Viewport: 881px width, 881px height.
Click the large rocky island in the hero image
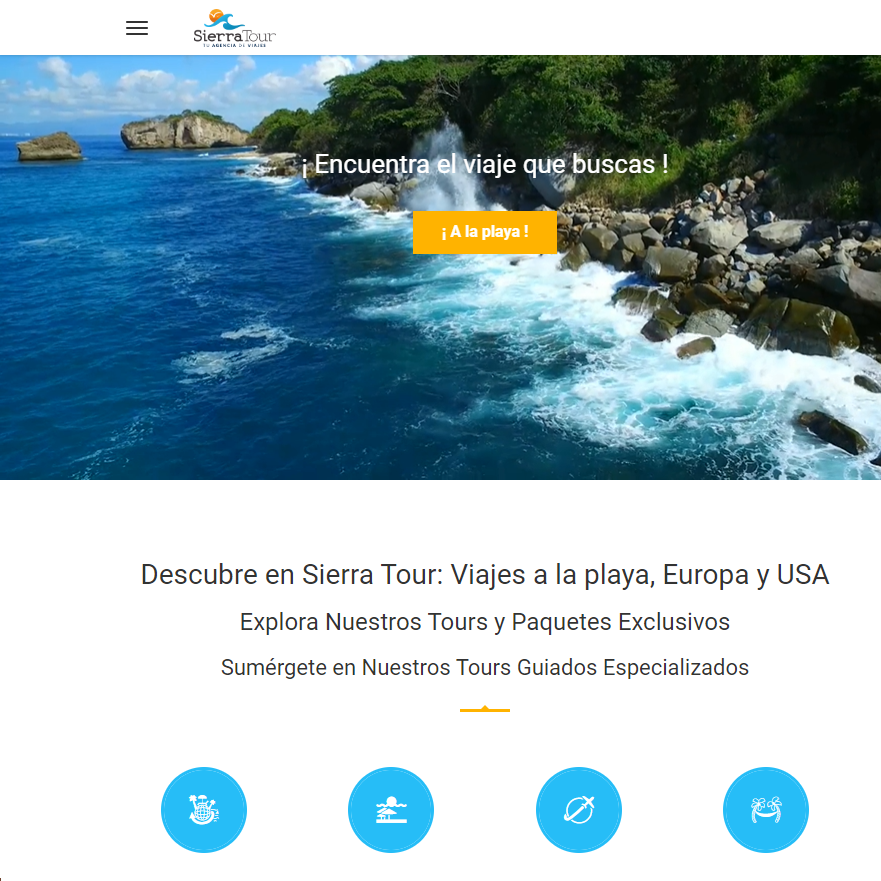pos(185,130)
